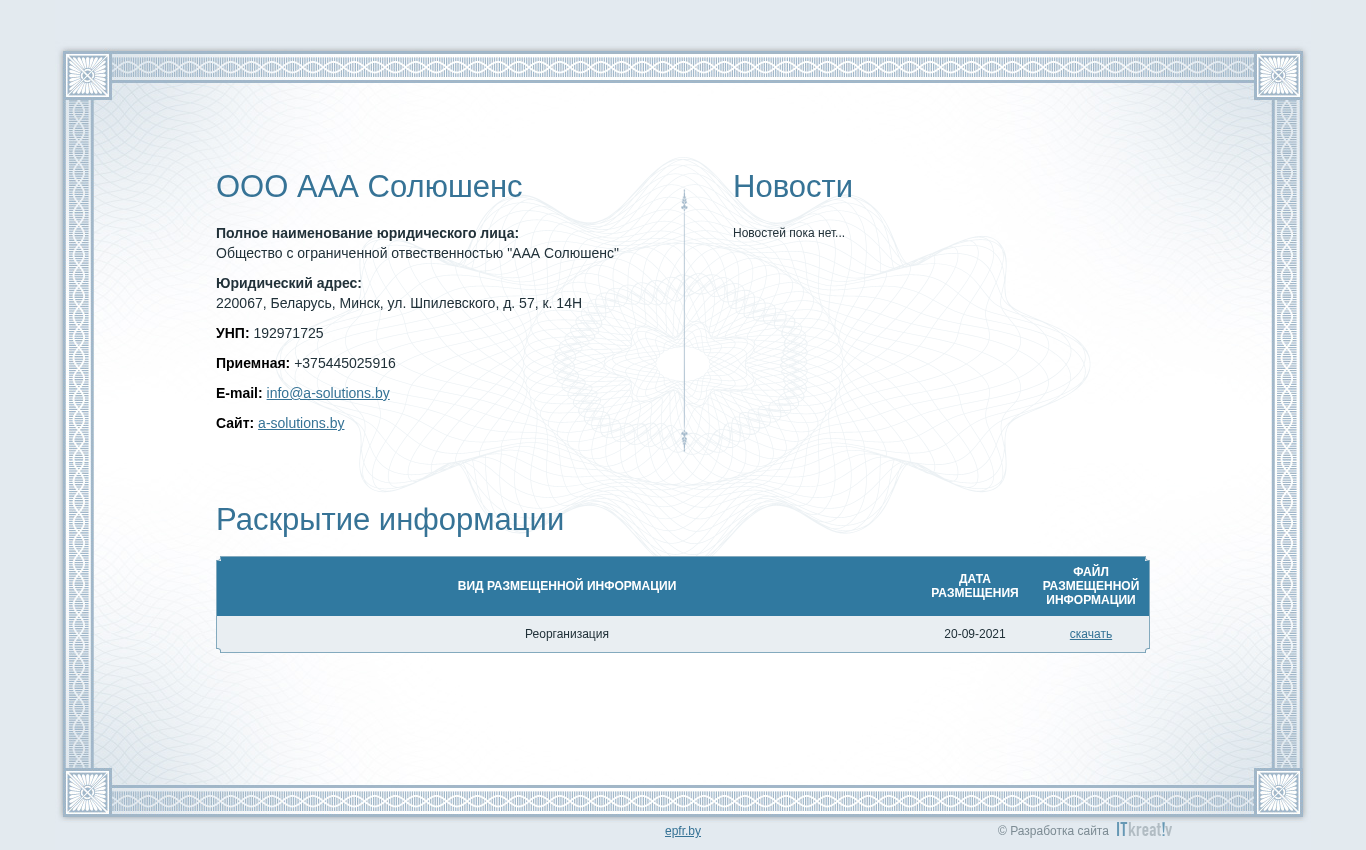Click the Раскрытие информации heading
This screenshot has height=850, width=1366.
pos(390,520)
